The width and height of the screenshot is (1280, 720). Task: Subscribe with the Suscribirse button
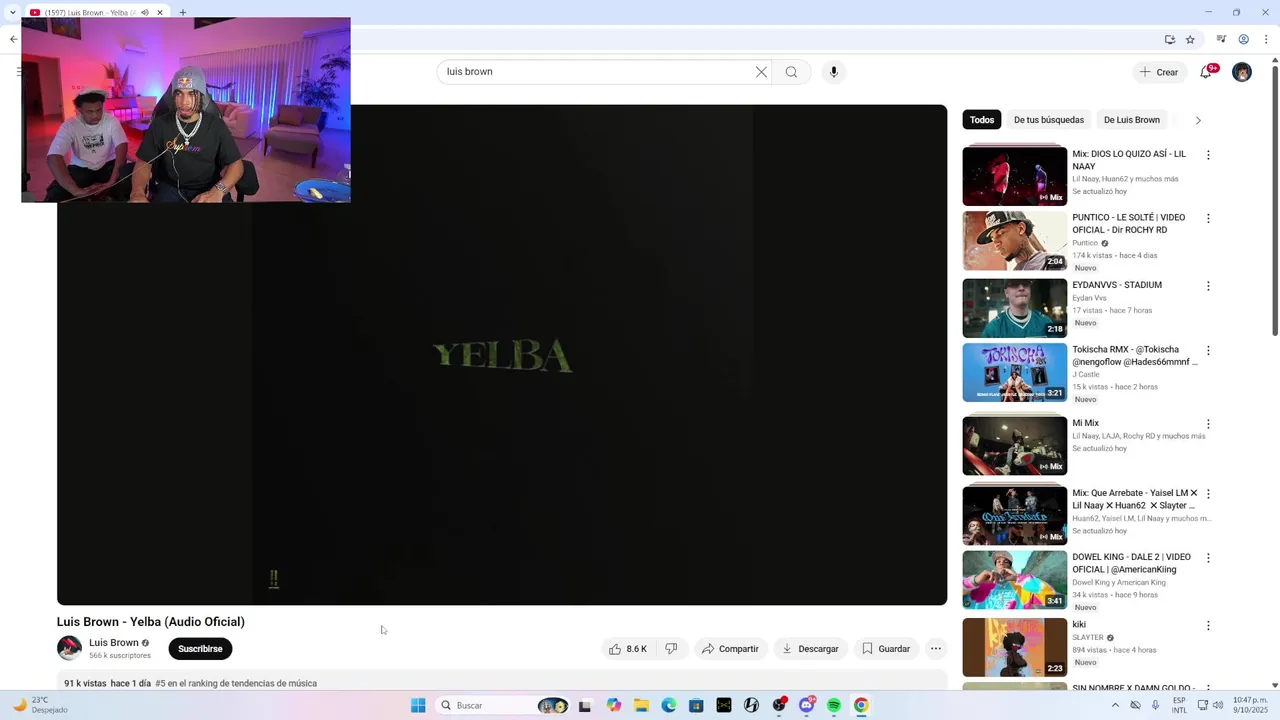point(200,649)
